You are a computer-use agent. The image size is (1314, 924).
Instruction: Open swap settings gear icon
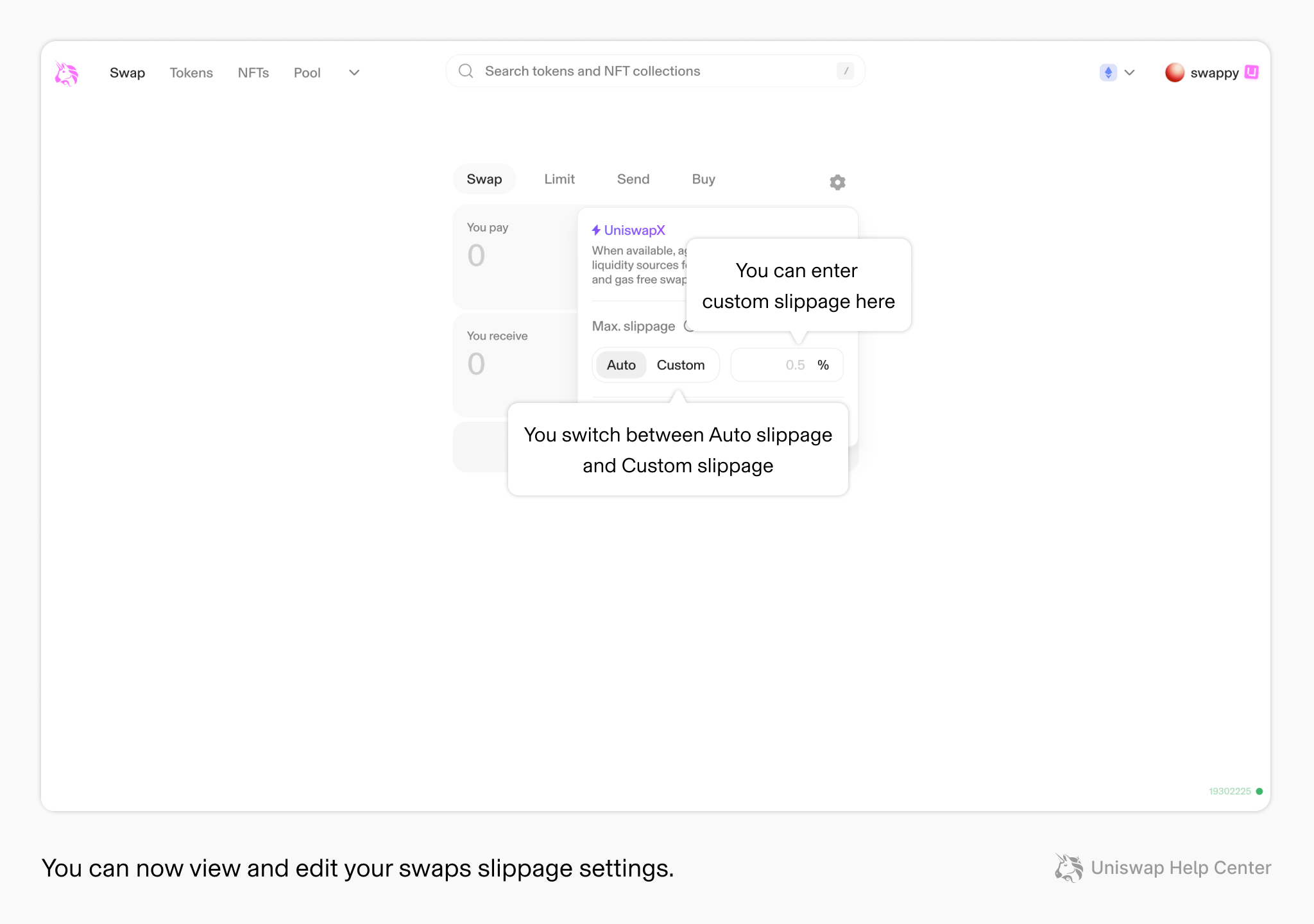click(x=837, y=182)
